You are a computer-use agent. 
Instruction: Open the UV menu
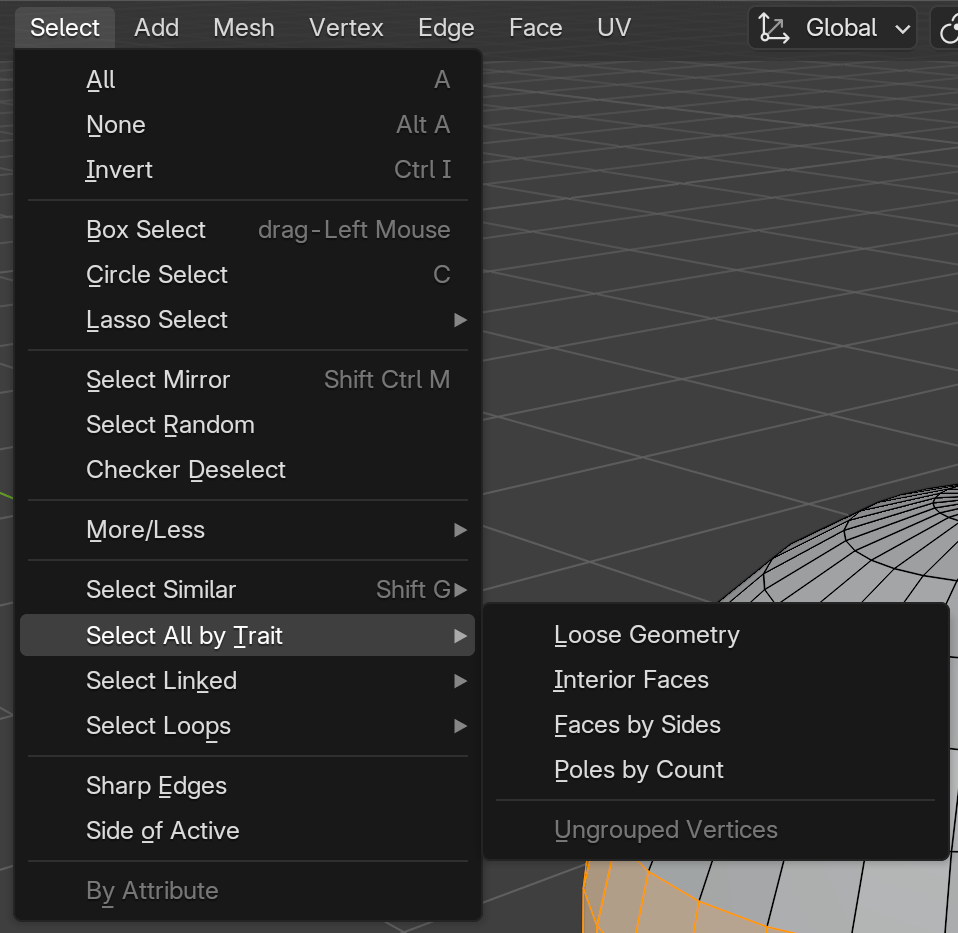click(x=614, y=27)
